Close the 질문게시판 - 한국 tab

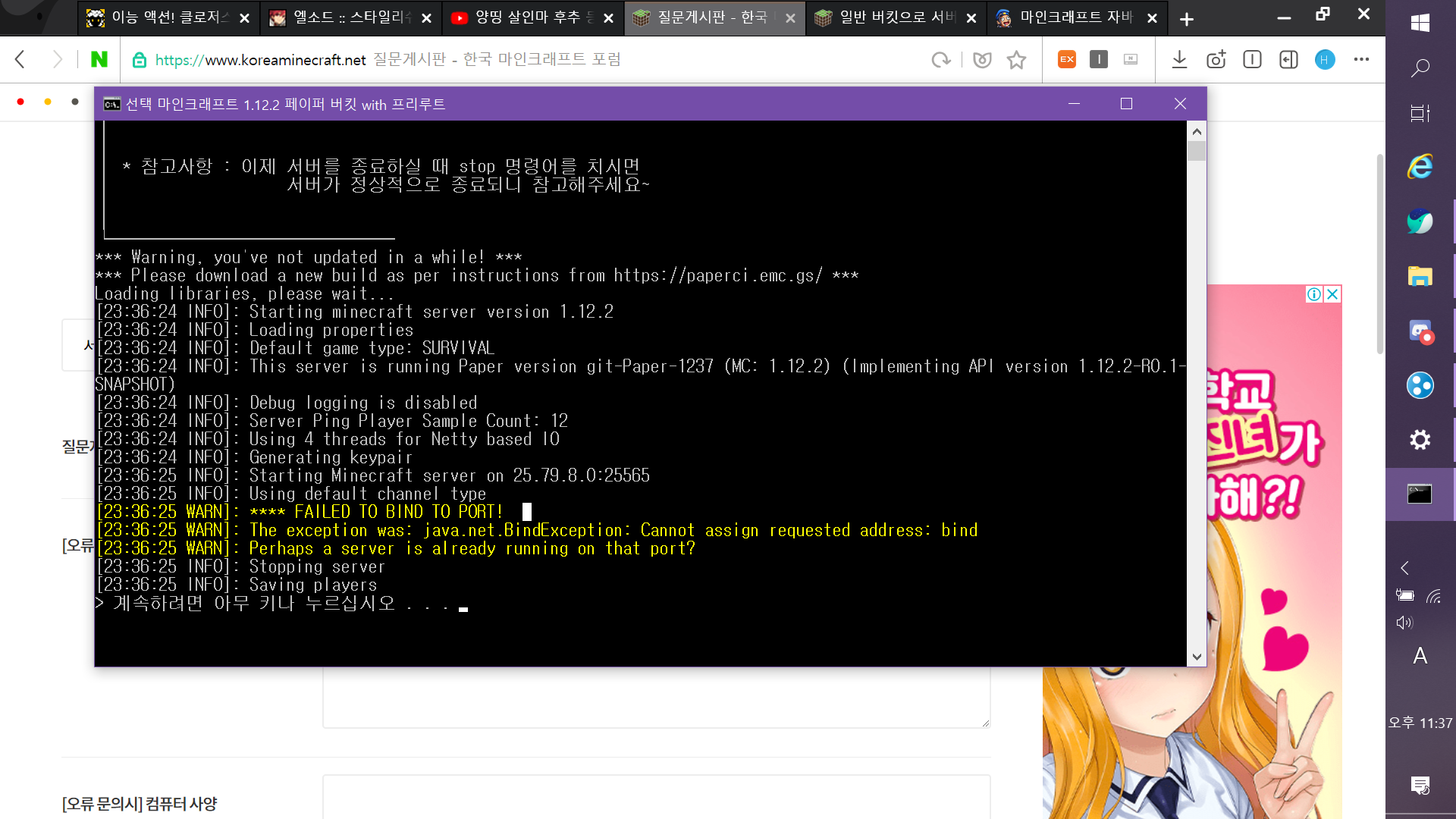tap(790, 18)
